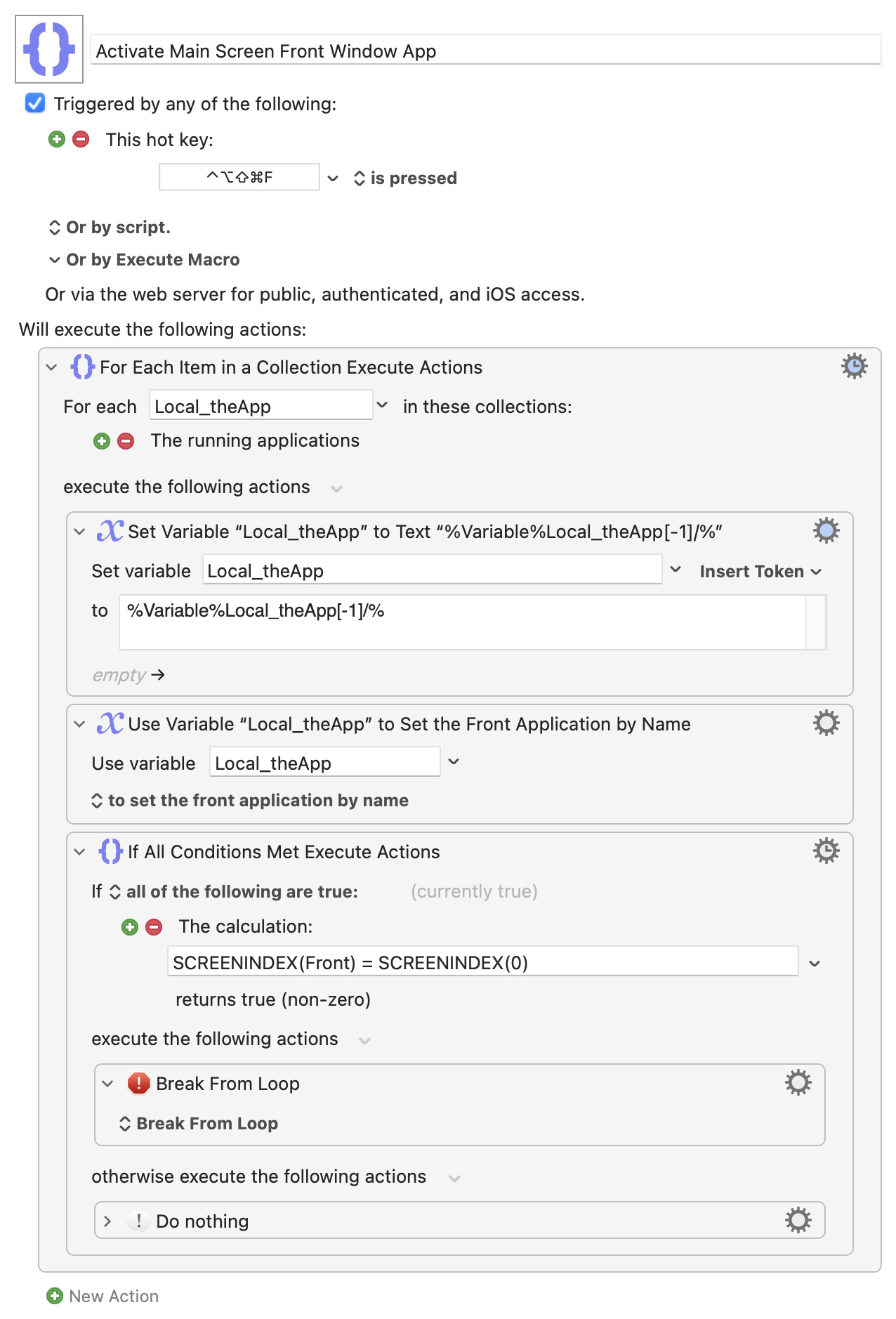This screenshot has height=1319, width=896.
Task: Click gear on Break From Loop action
Action: (x=798, y=1083)
